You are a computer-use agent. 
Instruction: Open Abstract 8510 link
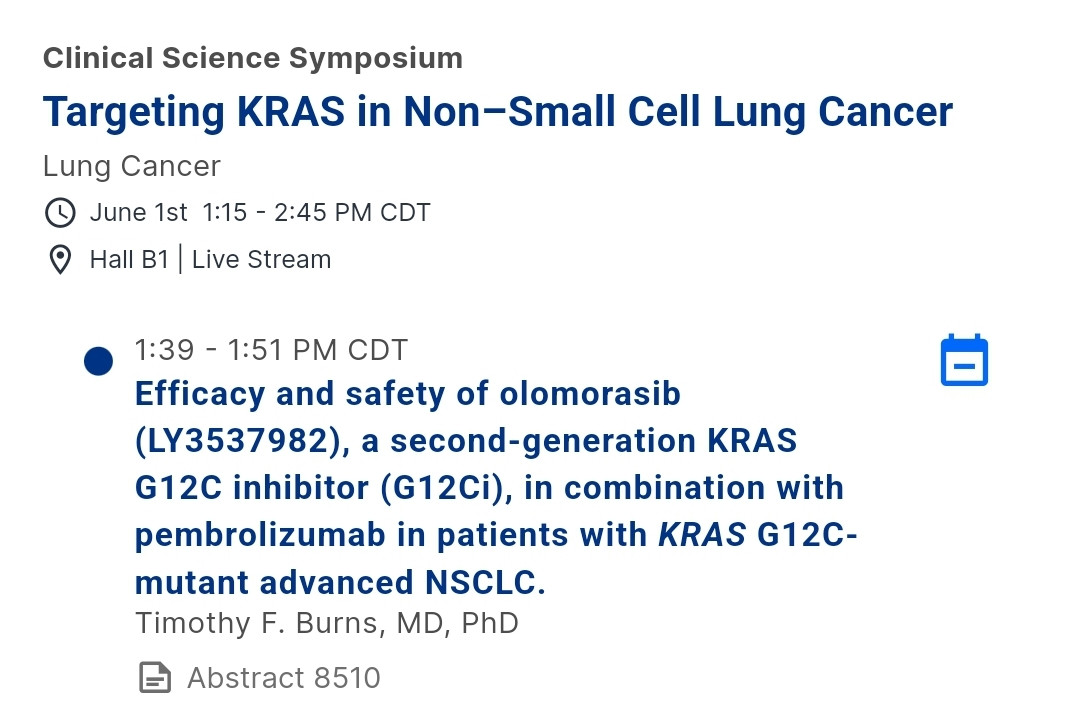pos(284,678)
